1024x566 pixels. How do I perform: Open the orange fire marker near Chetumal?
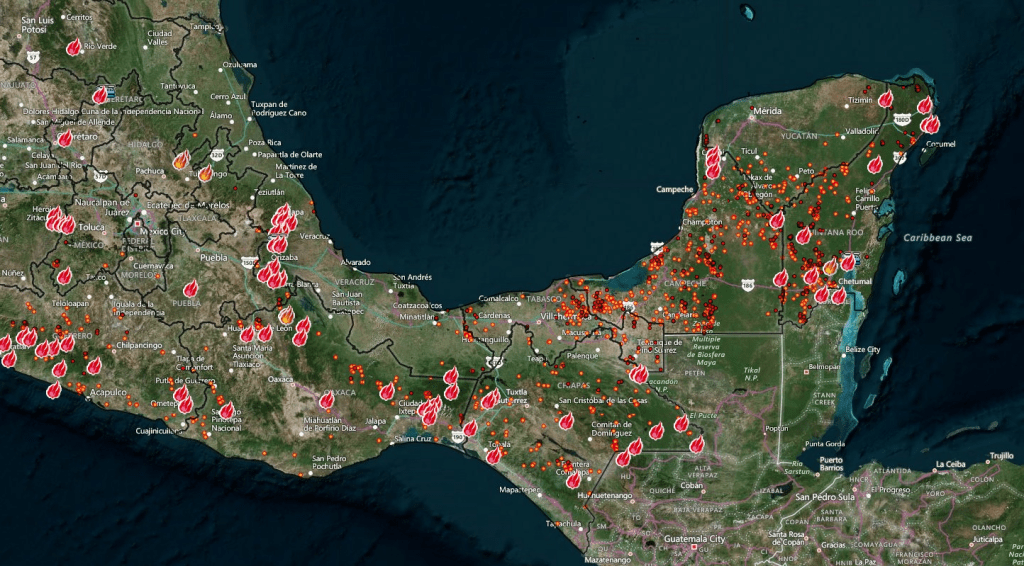point(830,266)
